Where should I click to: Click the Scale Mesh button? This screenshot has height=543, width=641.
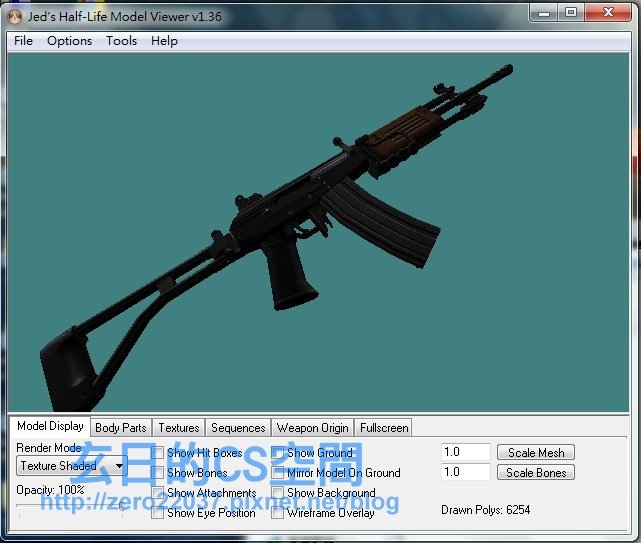click(536, 453)
